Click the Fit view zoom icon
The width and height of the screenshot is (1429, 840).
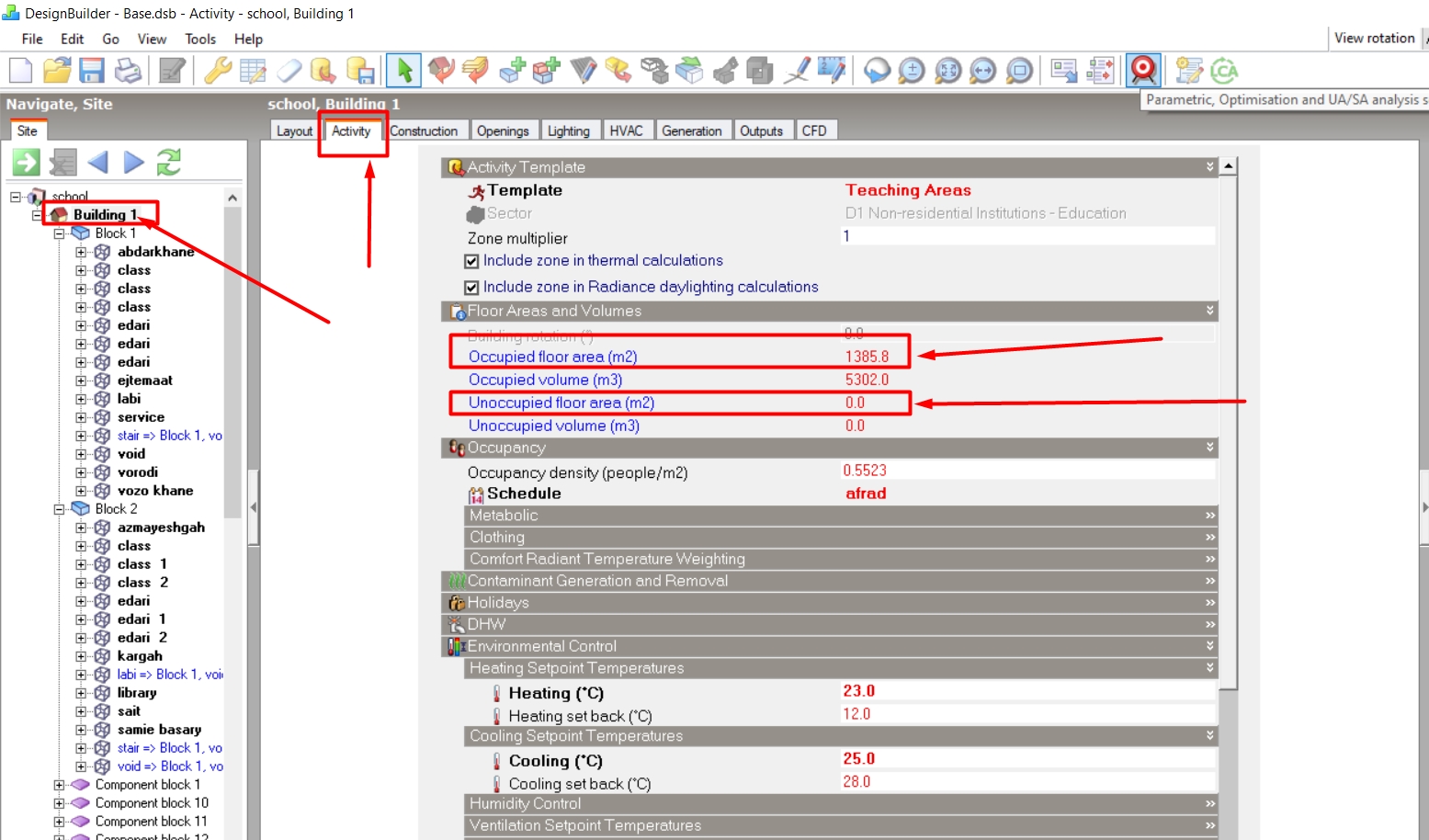947,70
